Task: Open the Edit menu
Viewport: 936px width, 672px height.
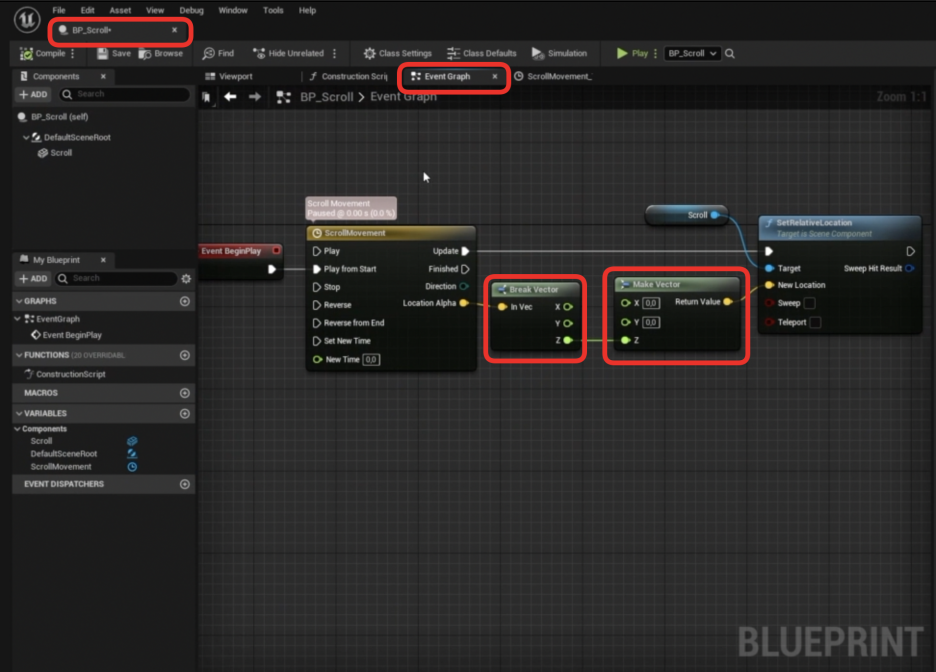Action: 88,10
